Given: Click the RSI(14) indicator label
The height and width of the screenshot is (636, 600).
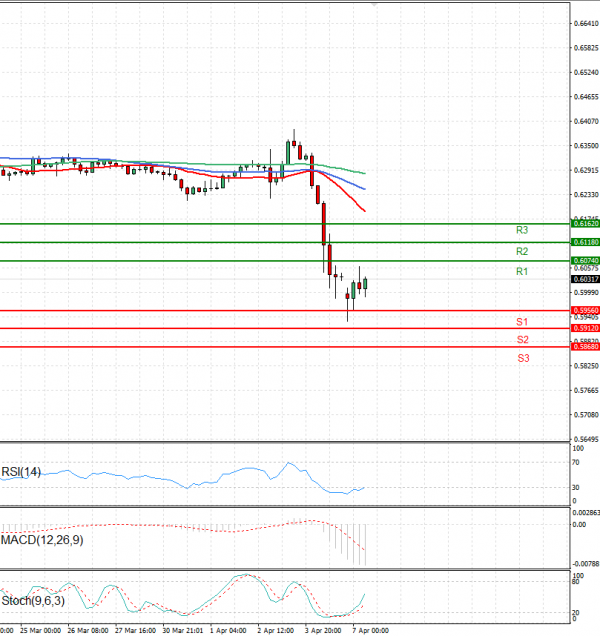Looking at the screenshot, I should coord(21,472).
